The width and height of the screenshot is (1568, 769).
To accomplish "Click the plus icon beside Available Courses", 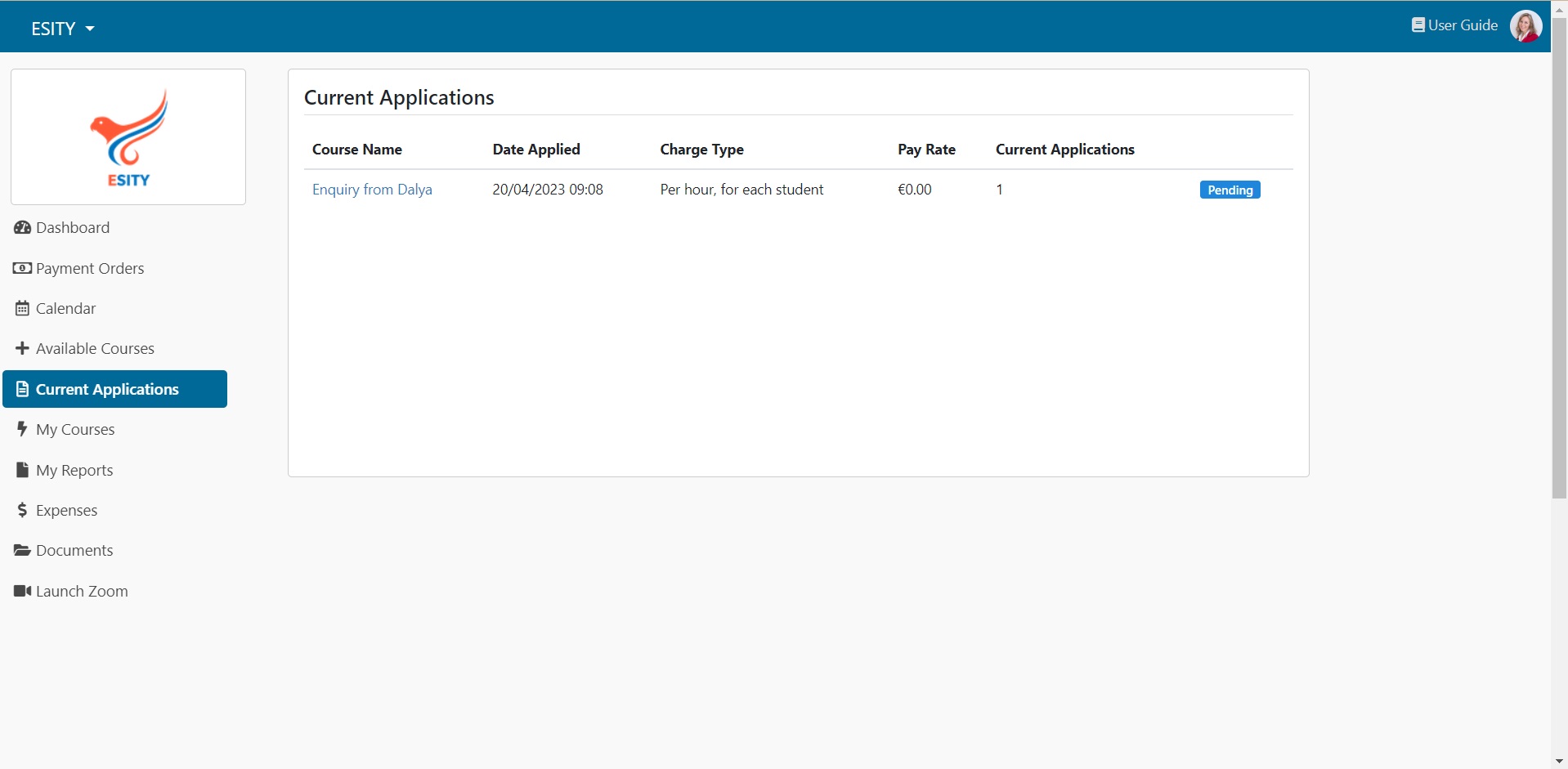I will (x=22, y=348).
